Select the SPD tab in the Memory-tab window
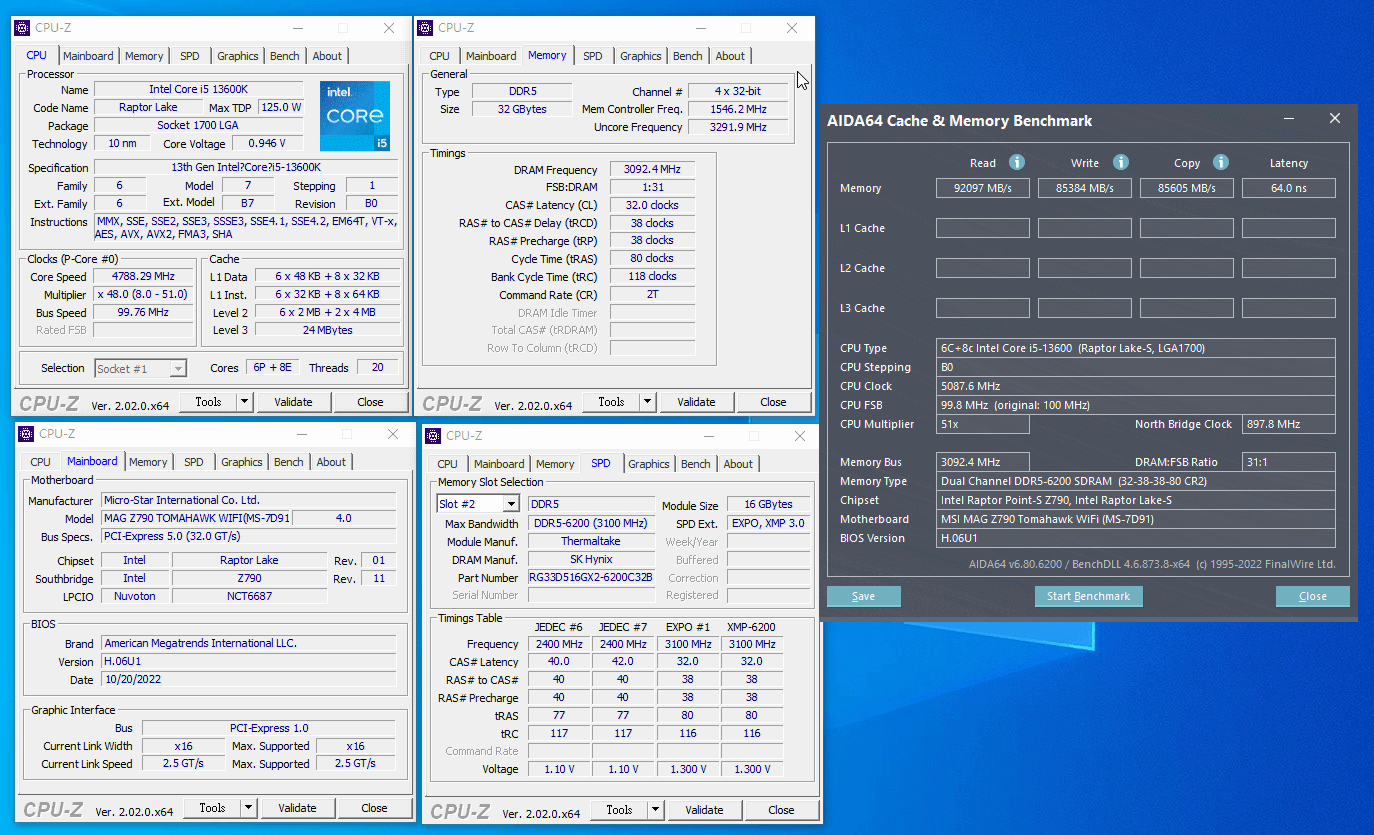1374x835 pixels. [593, 56]
